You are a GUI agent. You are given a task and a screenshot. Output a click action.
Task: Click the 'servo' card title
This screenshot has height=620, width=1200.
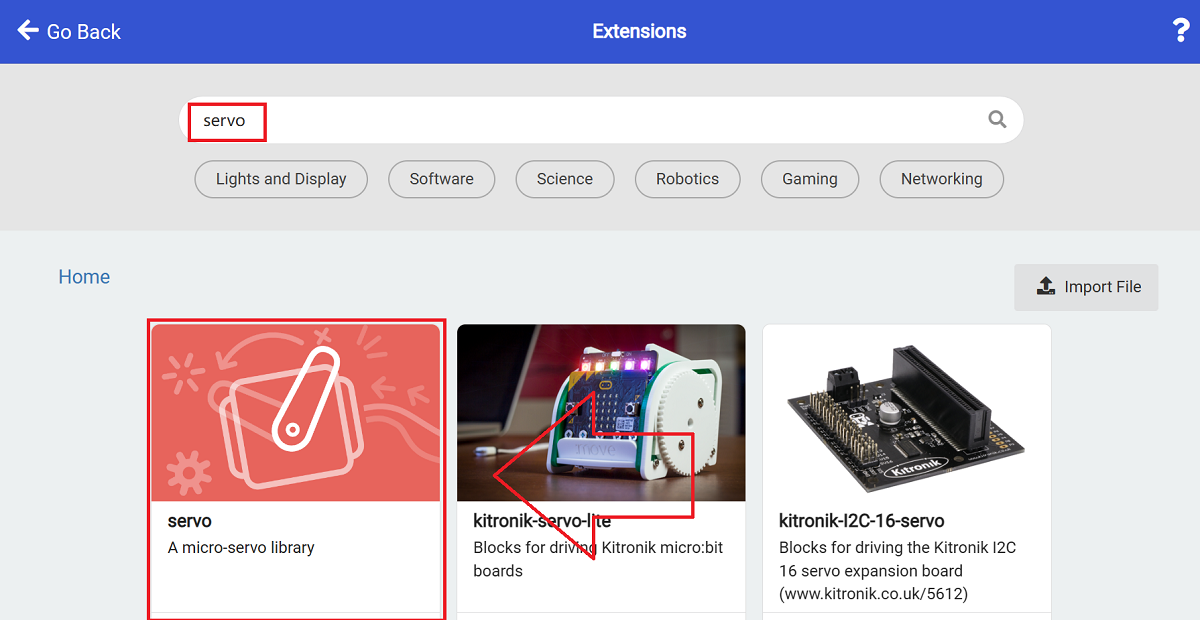tap(190, 521)
